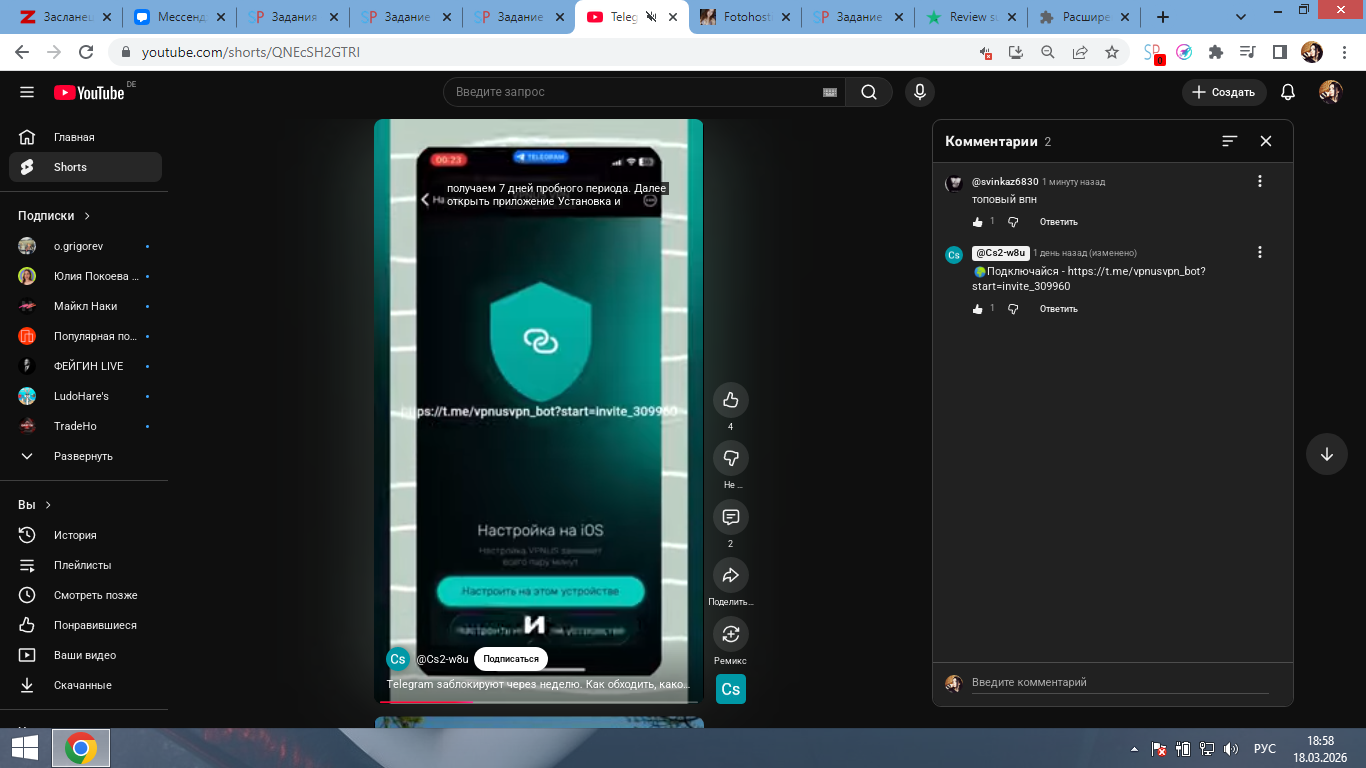Open the Chrome extensions puzzle icon
1366x768 pixels.
[x=1216, y=52]
